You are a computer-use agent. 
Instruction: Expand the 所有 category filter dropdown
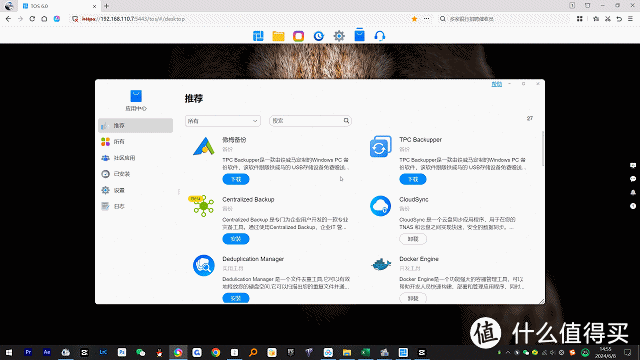point(223,121)
